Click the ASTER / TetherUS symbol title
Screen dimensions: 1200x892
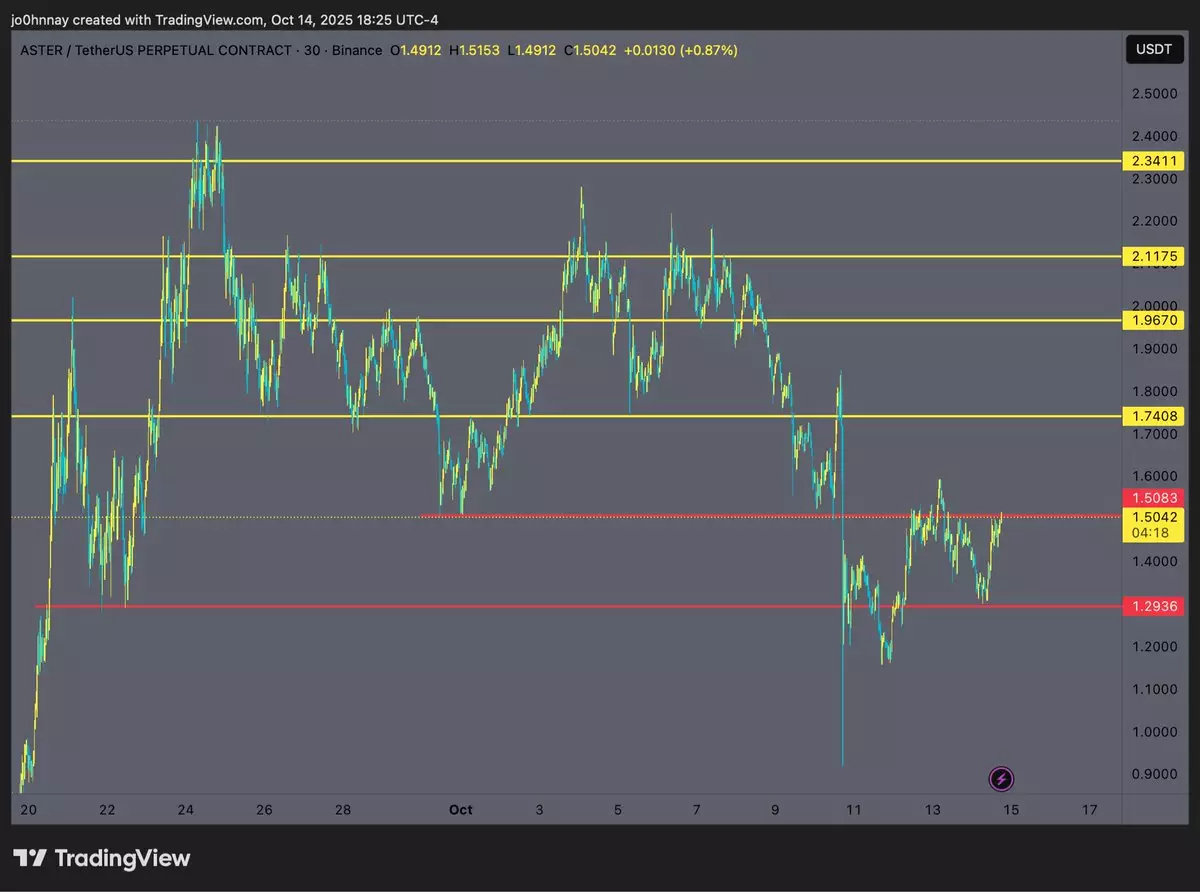point(156,50)
